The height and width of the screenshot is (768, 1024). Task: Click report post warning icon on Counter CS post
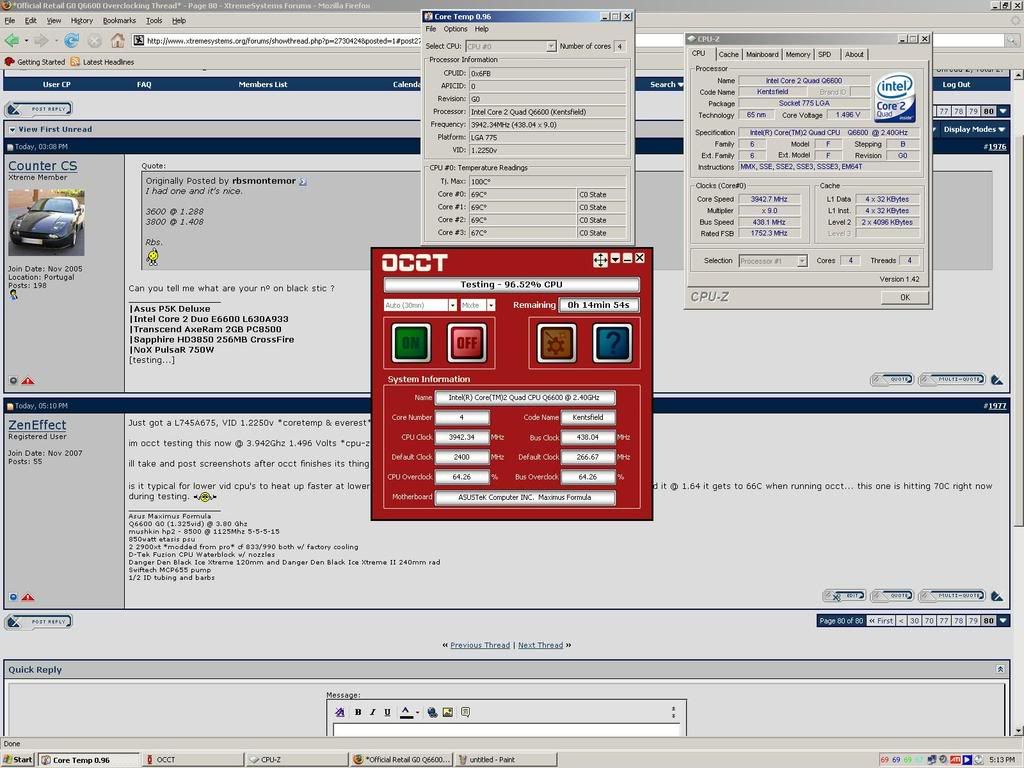(27, 381)
